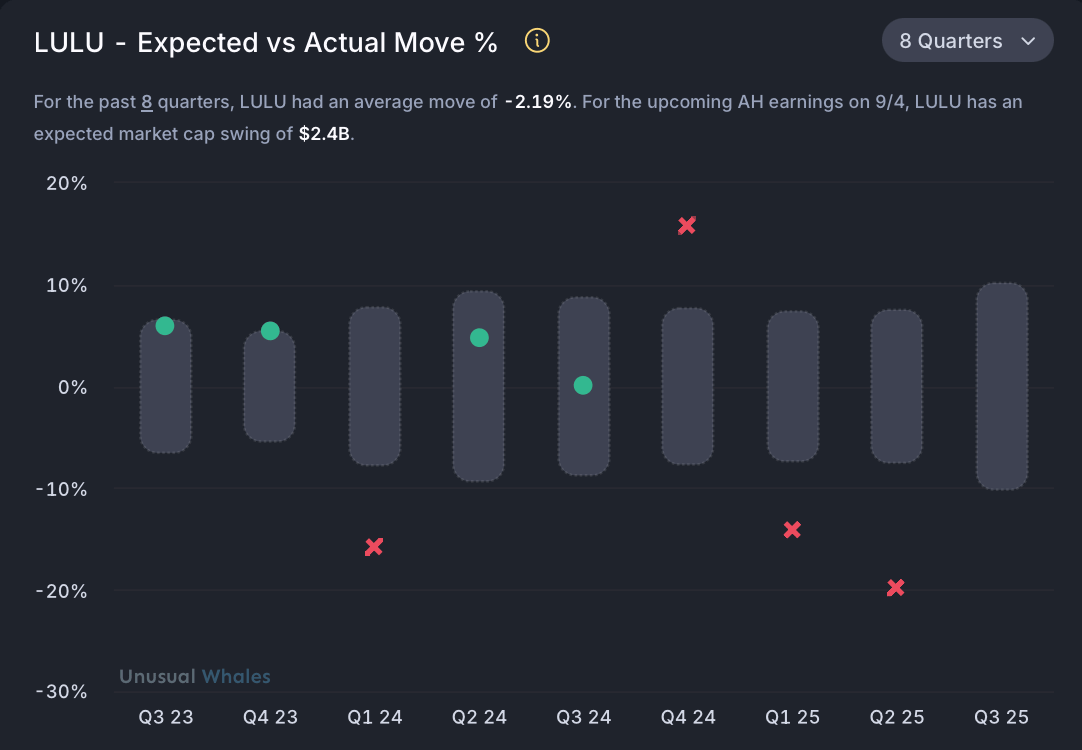Click the $2.4B market cap swing value
1082x750 pixels.
click(325, 134)
